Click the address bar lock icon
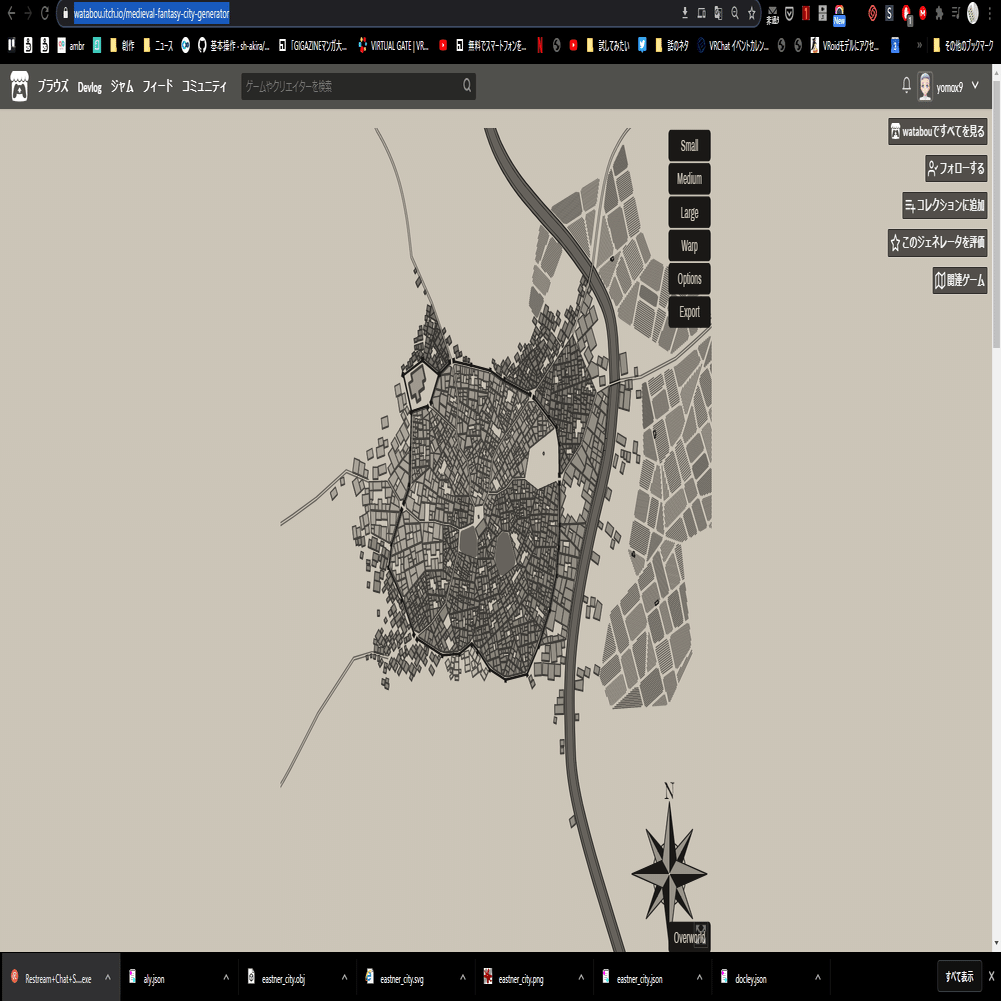This screenshot has height=1001, width=1001. tap(65, 13)
